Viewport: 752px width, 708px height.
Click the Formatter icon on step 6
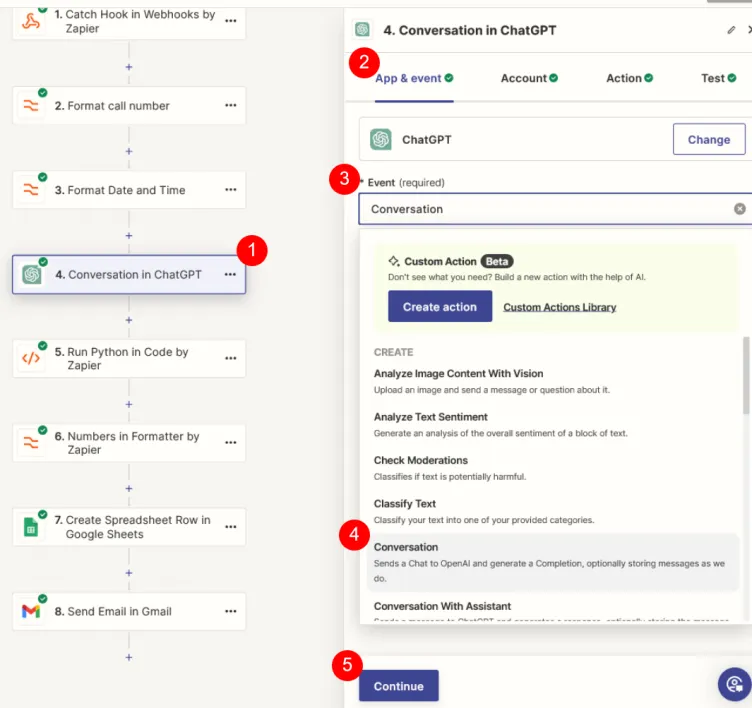31,442
